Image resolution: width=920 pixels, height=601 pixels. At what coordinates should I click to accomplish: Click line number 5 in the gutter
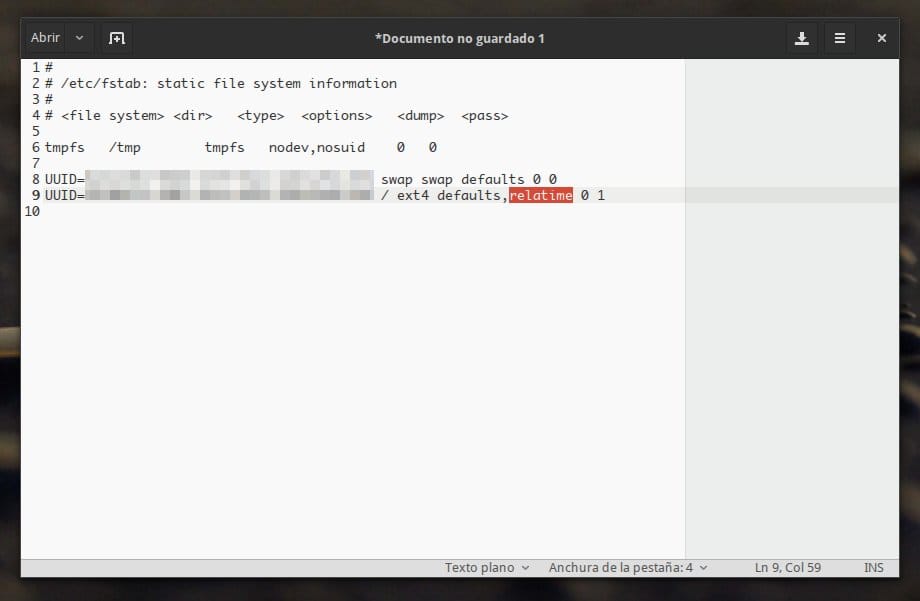pos(36,131)
